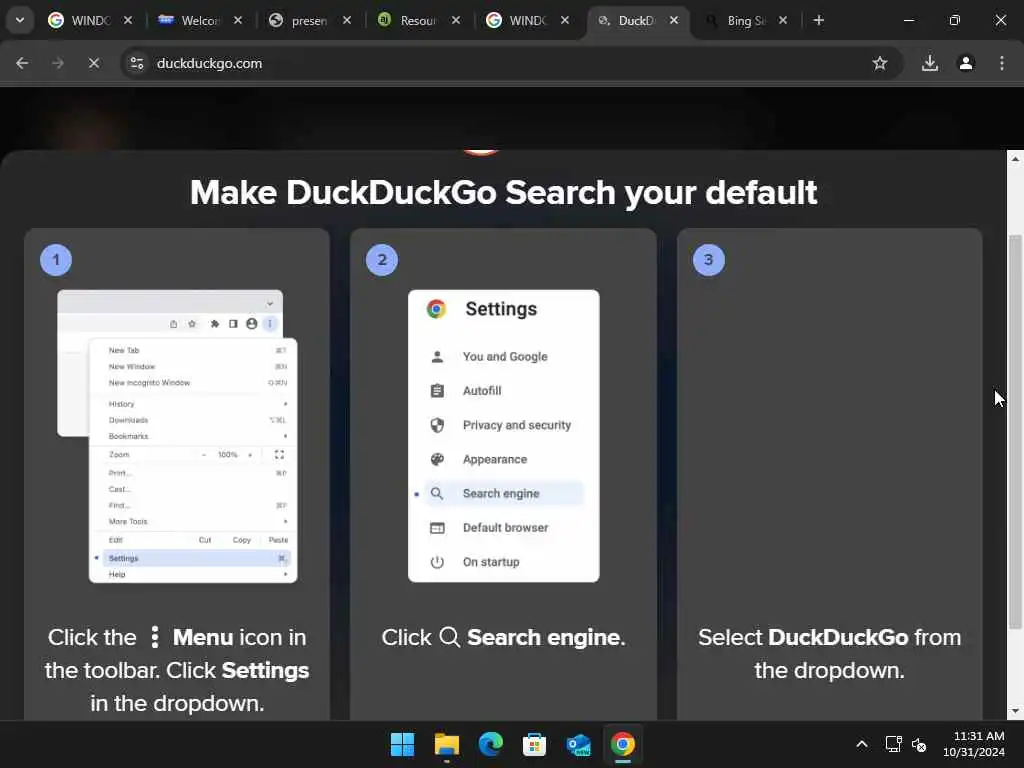Open the tab search dropdown arrow
Screen dimensions: 1024x768
pyautogui.click(x=20, y=20)
